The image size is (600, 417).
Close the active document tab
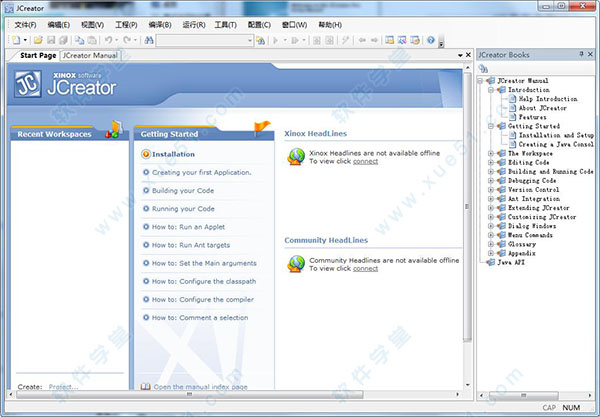pos(468,55)
